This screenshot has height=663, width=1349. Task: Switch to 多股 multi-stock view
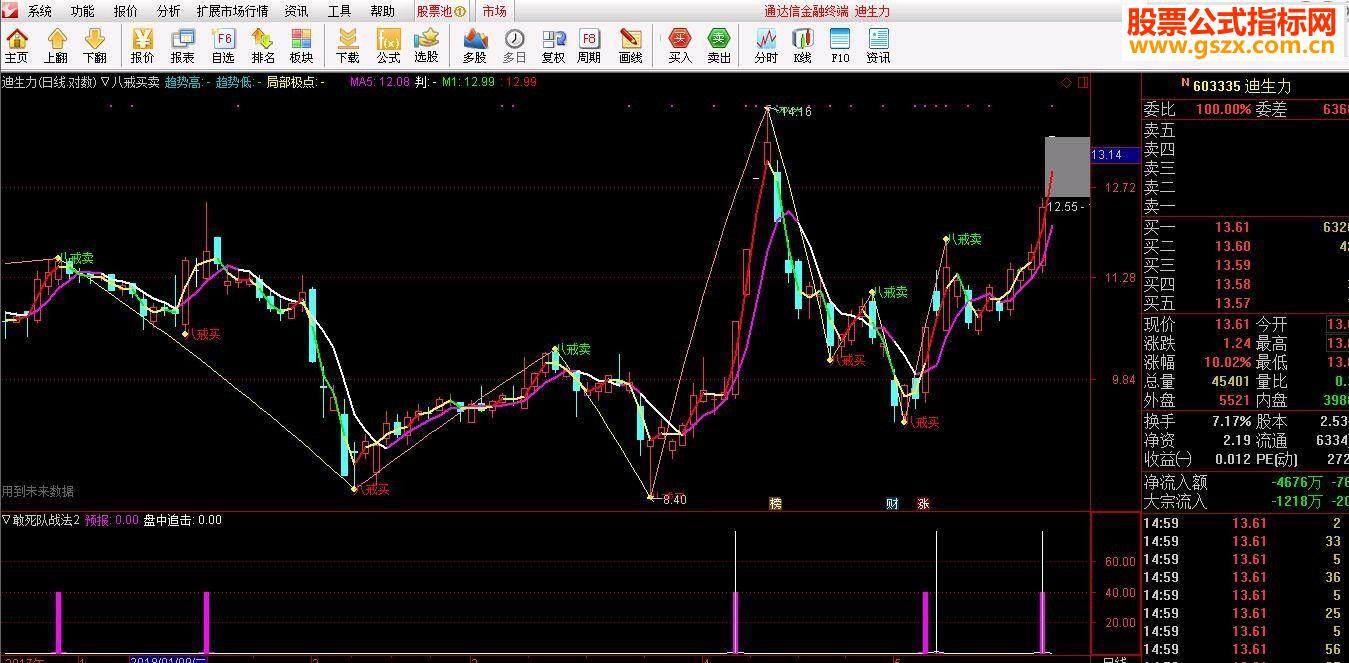(475, 45)
